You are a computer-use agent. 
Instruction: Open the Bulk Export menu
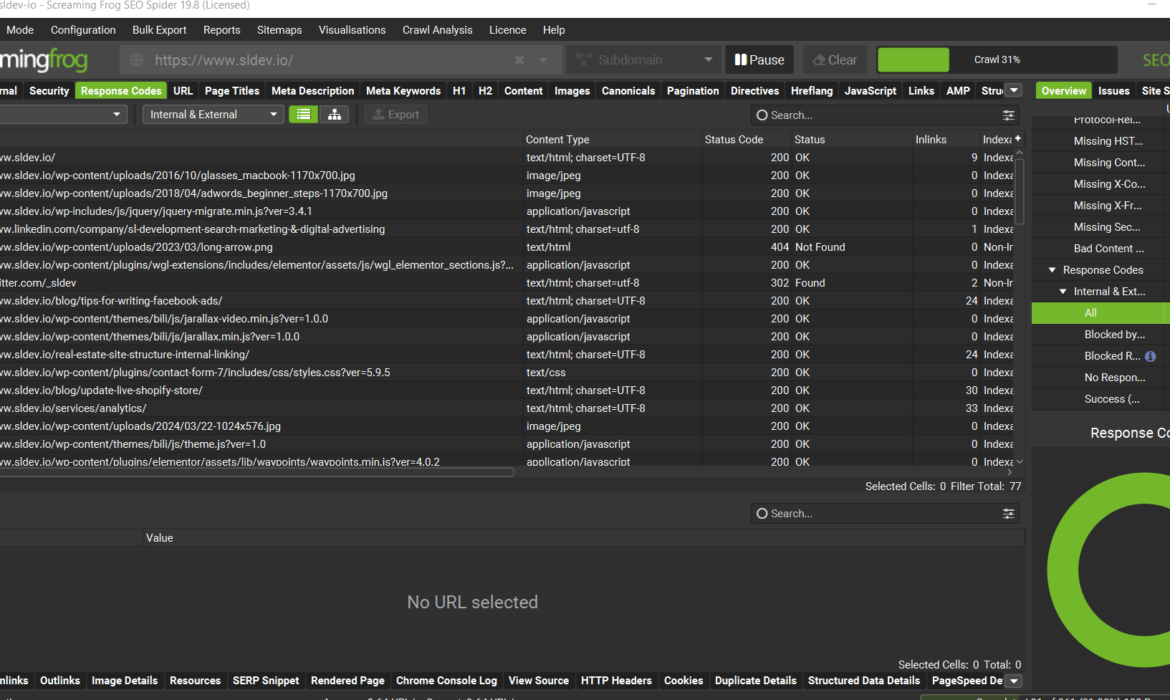click(x=159, y=30)
